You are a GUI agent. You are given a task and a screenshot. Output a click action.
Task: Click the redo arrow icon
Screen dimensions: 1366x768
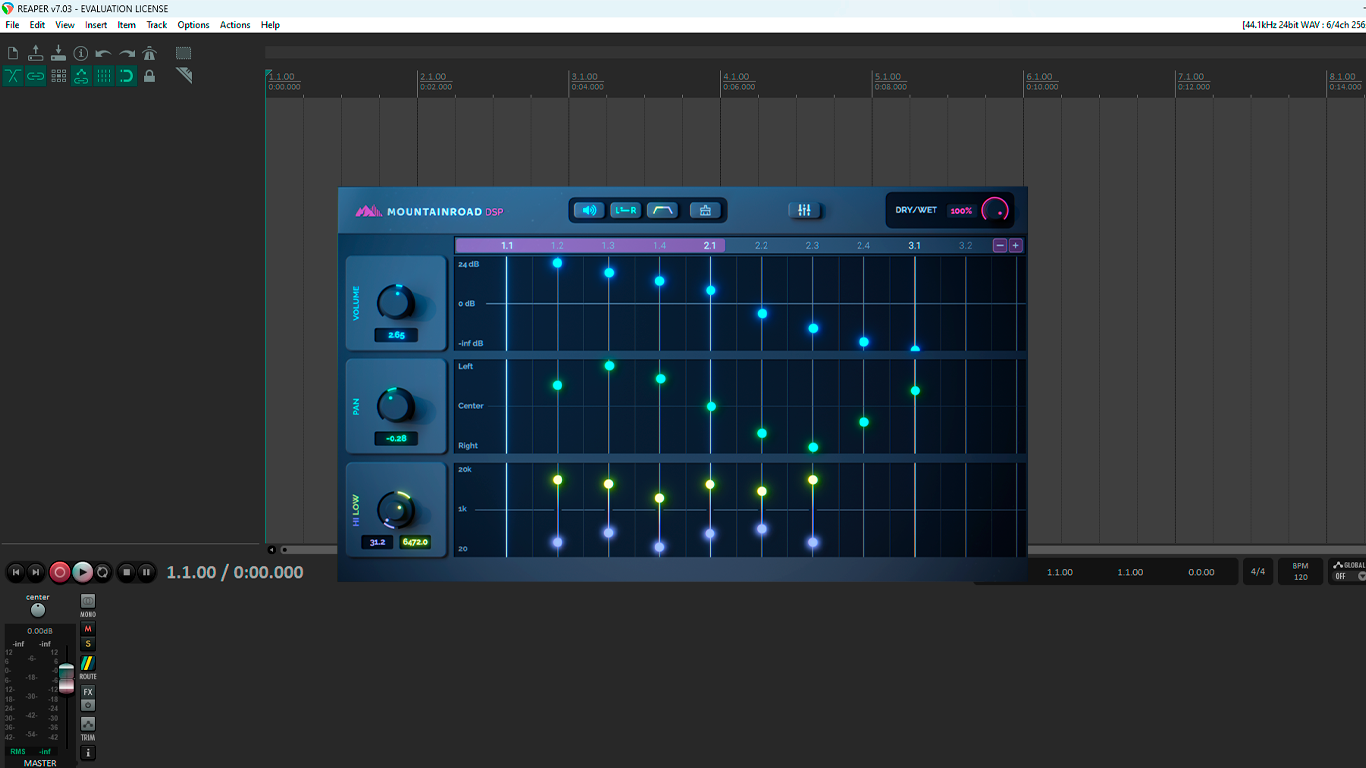pos(127,53)
